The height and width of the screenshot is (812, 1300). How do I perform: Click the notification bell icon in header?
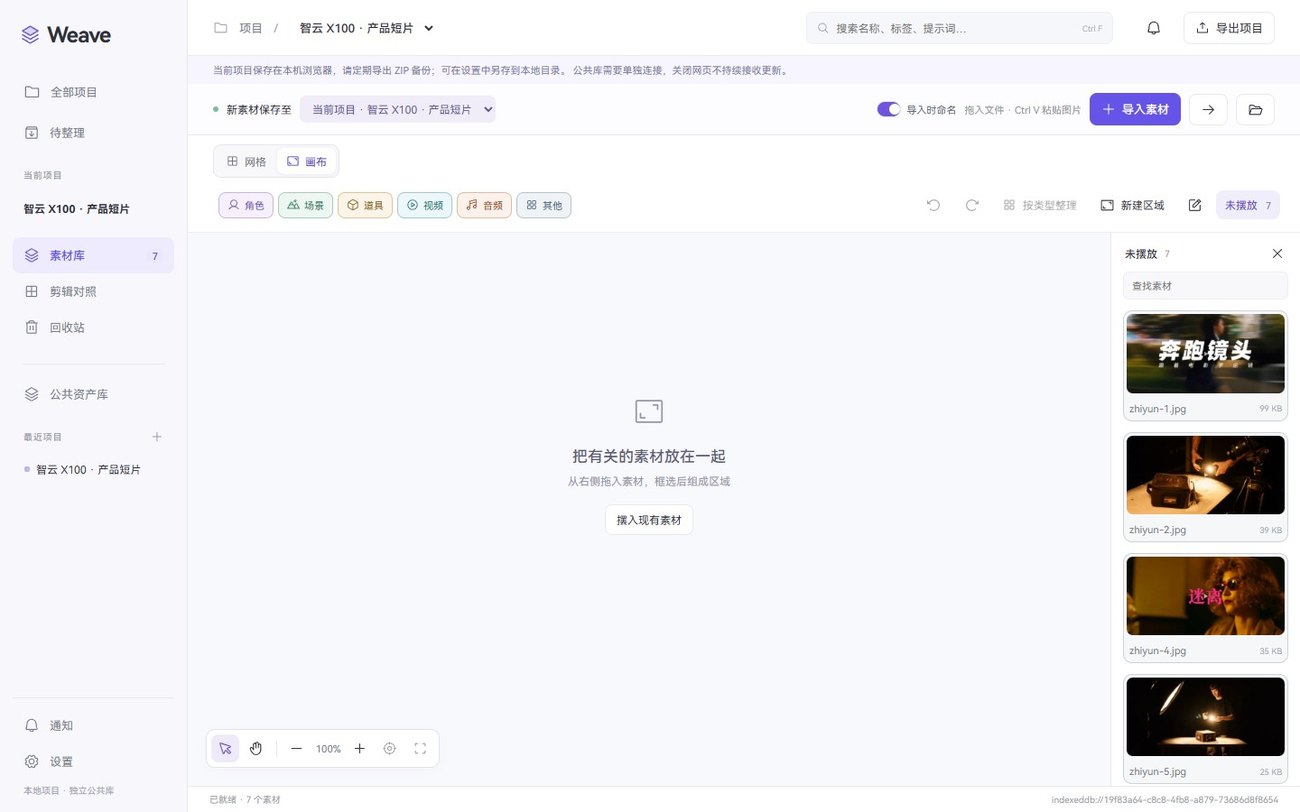click(1153, 28)
